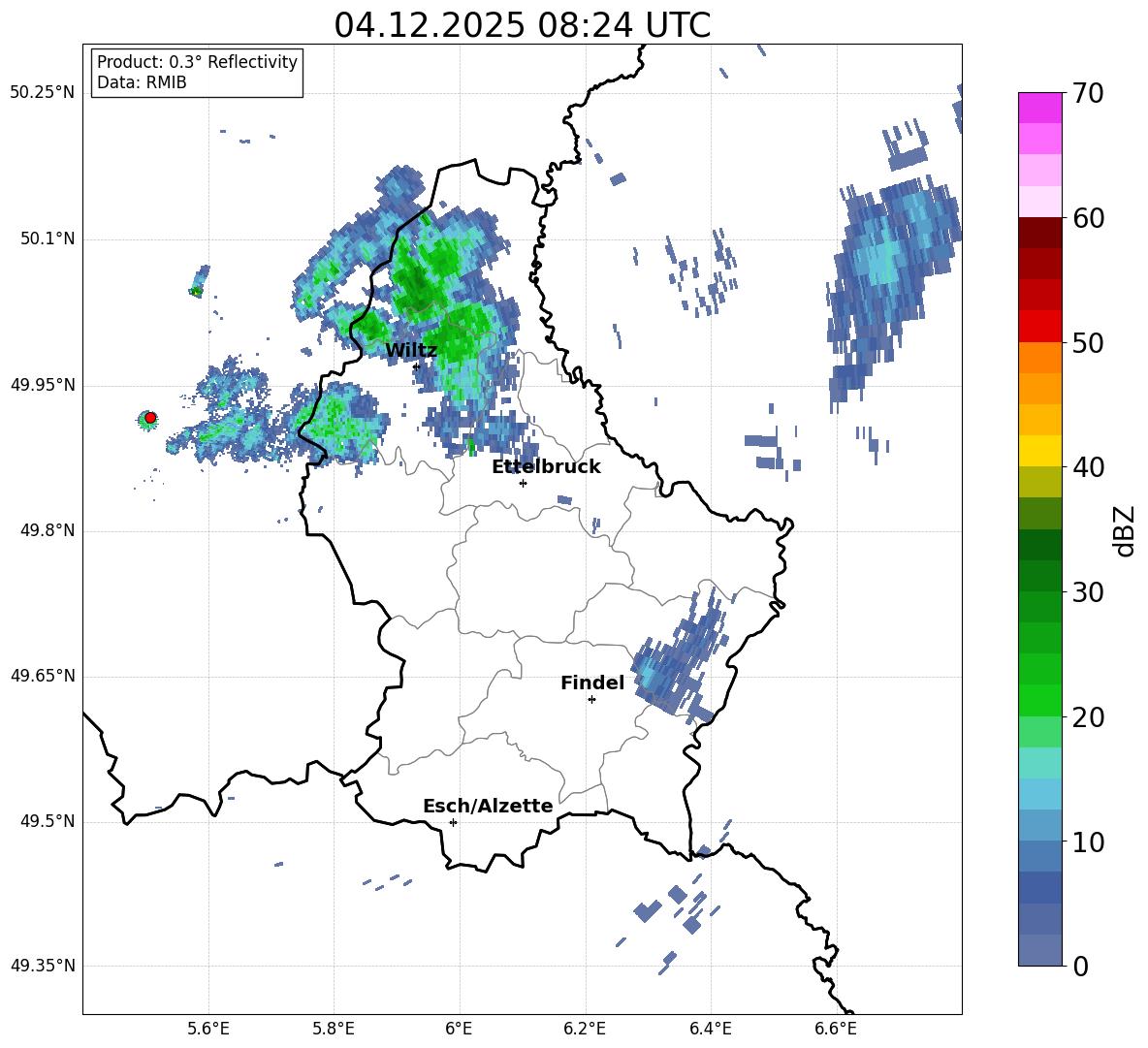Click the light blue colorbar segment above 10
This screenshot has height=1048, width=1148.
click(x=1039, y=826)
